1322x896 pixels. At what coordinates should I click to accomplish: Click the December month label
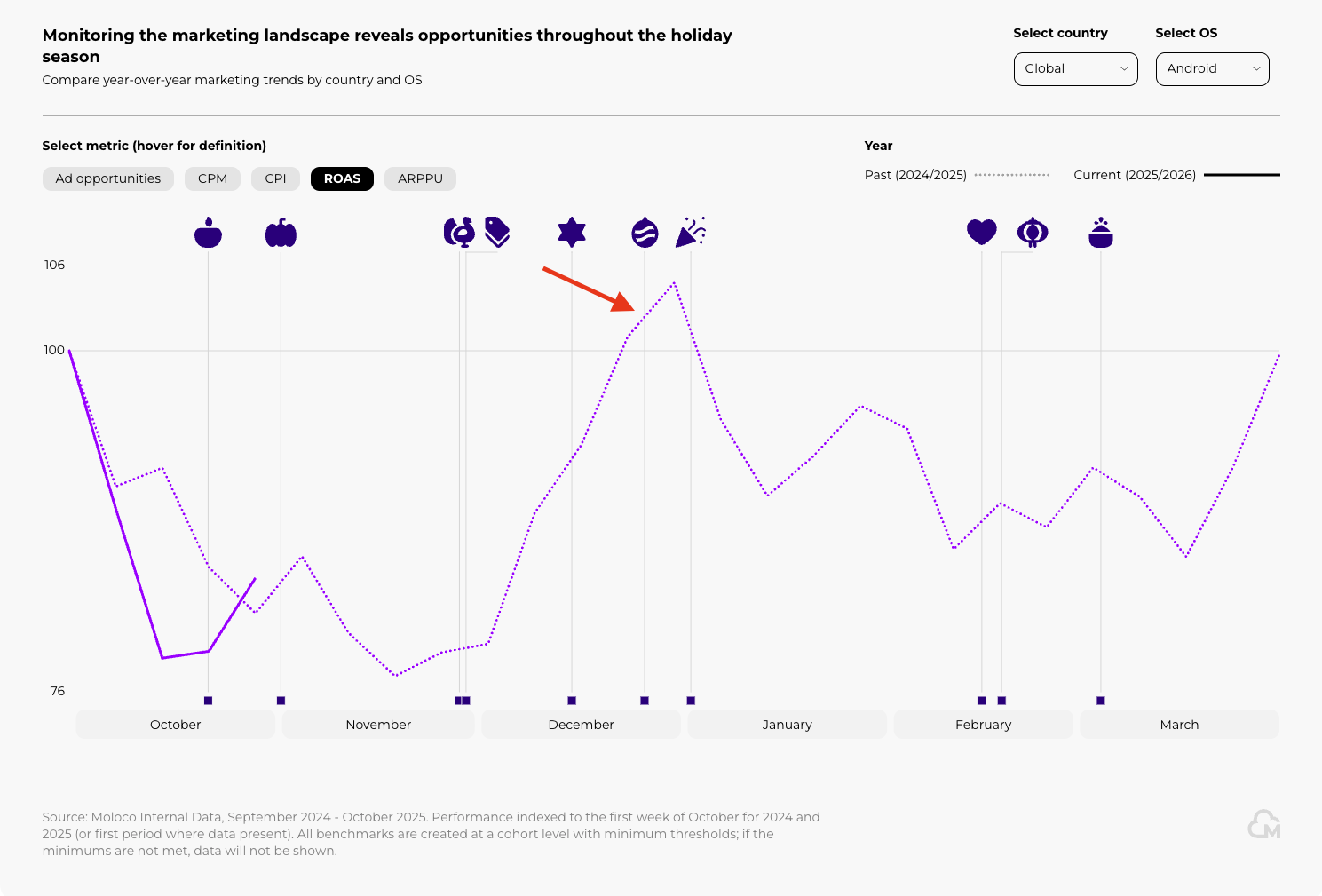pos(581,725)
